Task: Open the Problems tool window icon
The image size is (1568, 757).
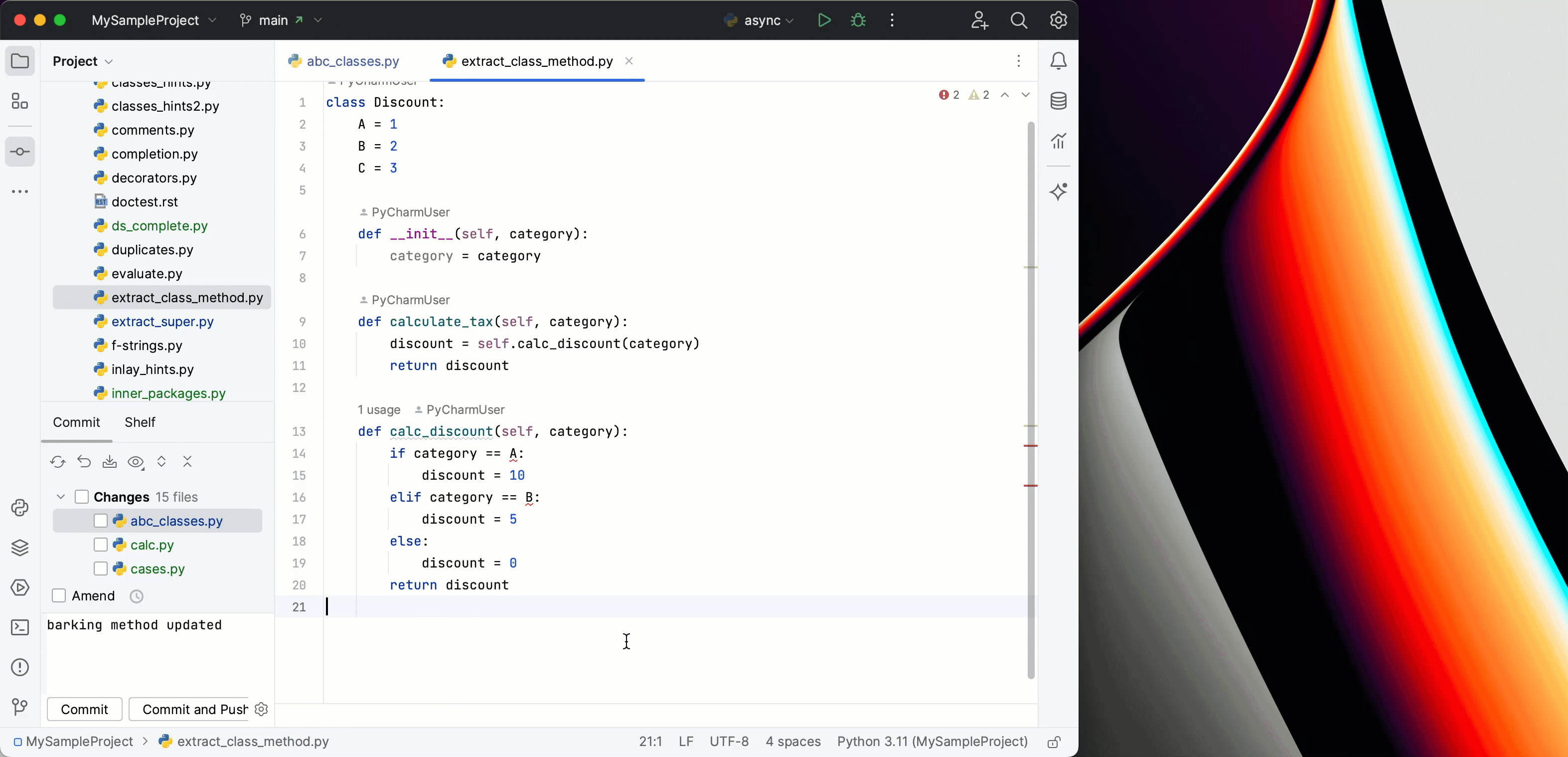Action: tap(20, 667)
